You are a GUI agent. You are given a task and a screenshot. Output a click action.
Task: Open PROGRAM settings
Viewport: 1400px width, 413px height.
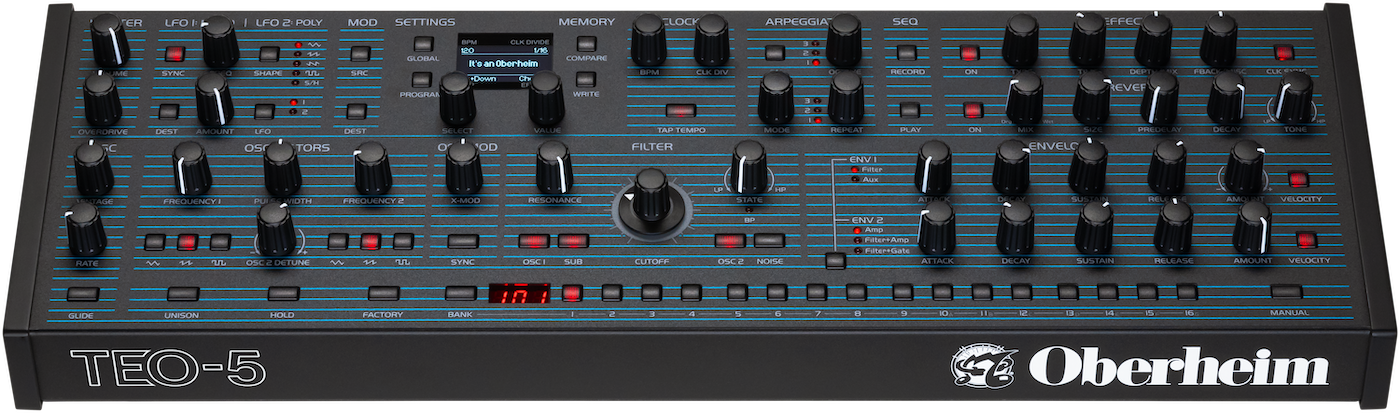tap(421, 79)
